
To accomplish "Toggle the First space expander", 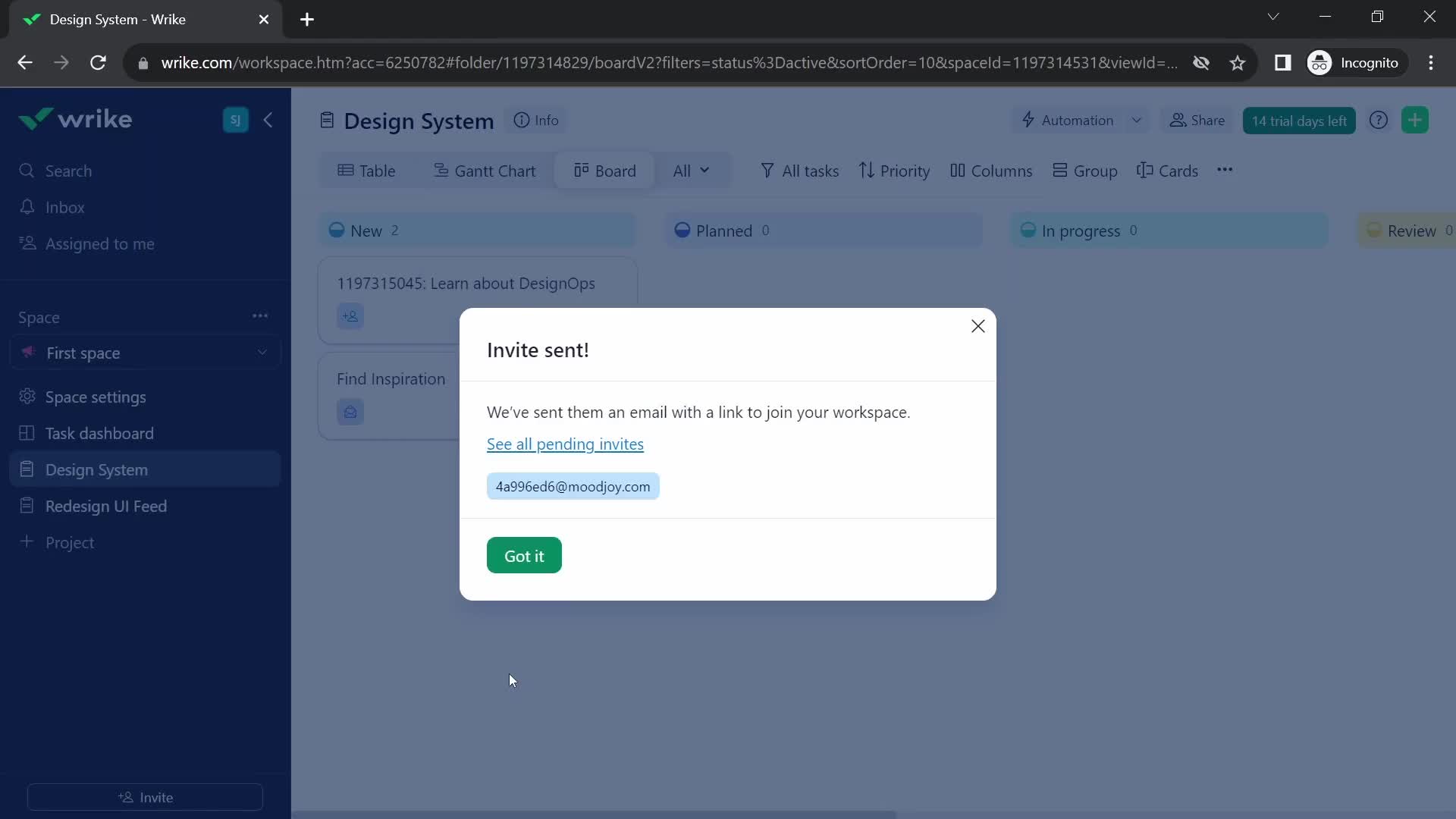I will 262,353.
